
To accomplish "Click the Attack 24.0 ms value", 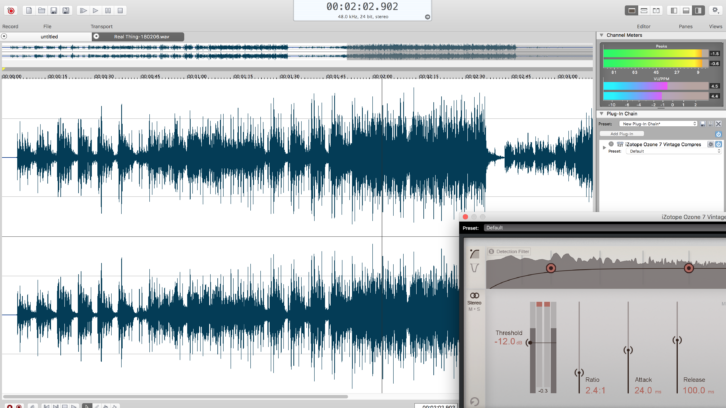I will click(x=647, y=390).
